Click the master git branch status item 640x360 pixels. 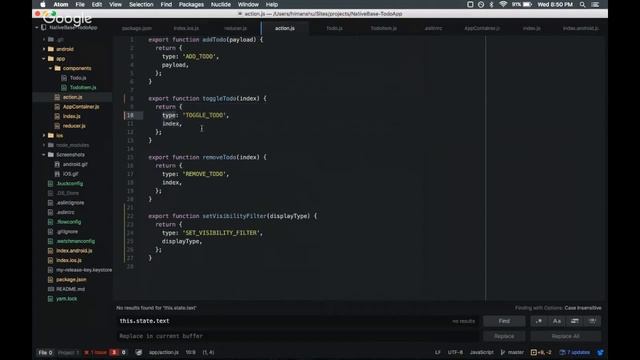512,352
